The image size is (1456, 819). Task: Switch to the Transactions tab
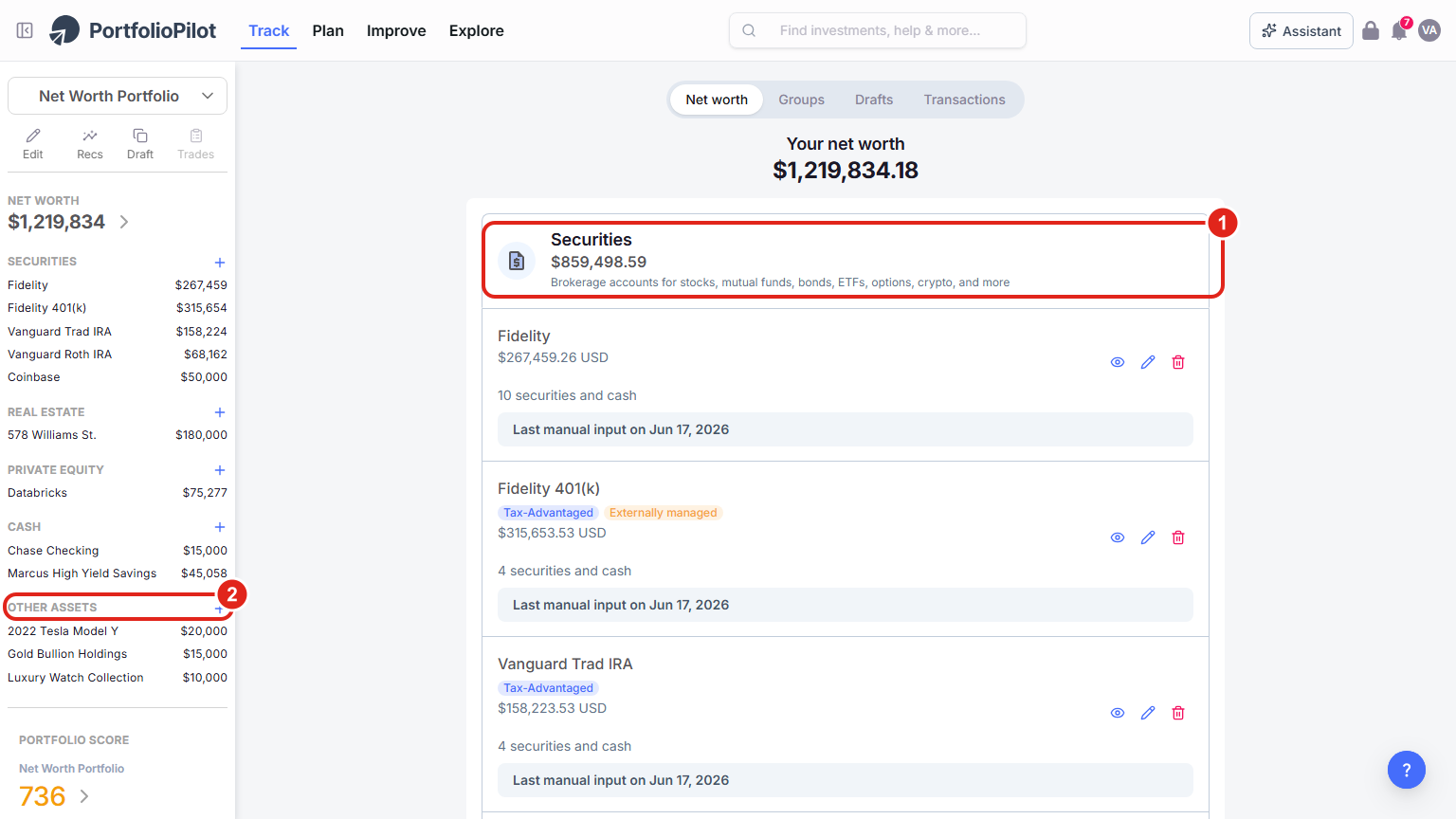pos(965,100)
